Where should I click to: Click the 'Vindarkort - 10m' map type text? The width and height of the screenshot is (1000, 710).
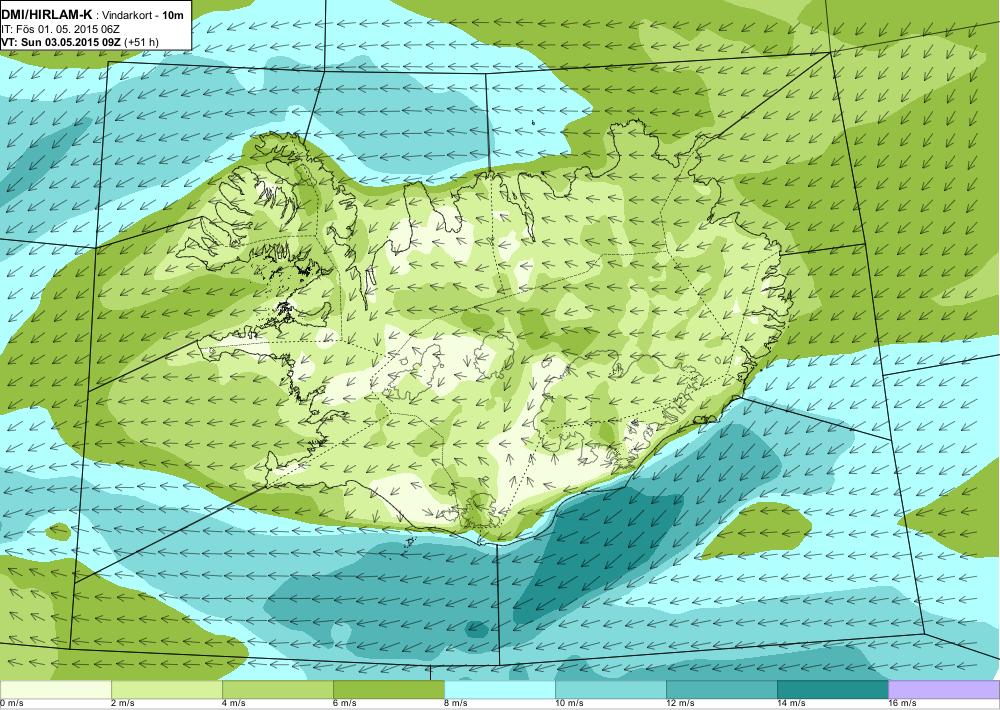point(141,17)
